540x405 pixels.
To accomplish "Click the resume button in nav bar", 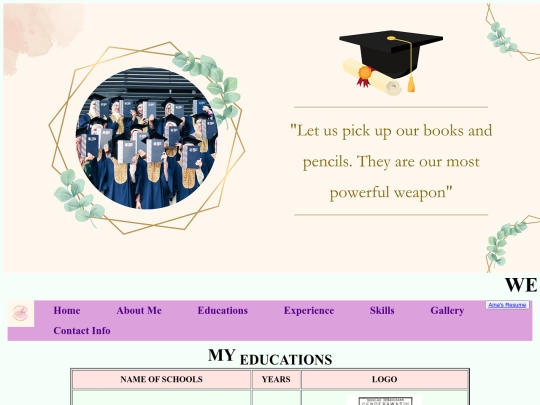I will pos(507,305).
